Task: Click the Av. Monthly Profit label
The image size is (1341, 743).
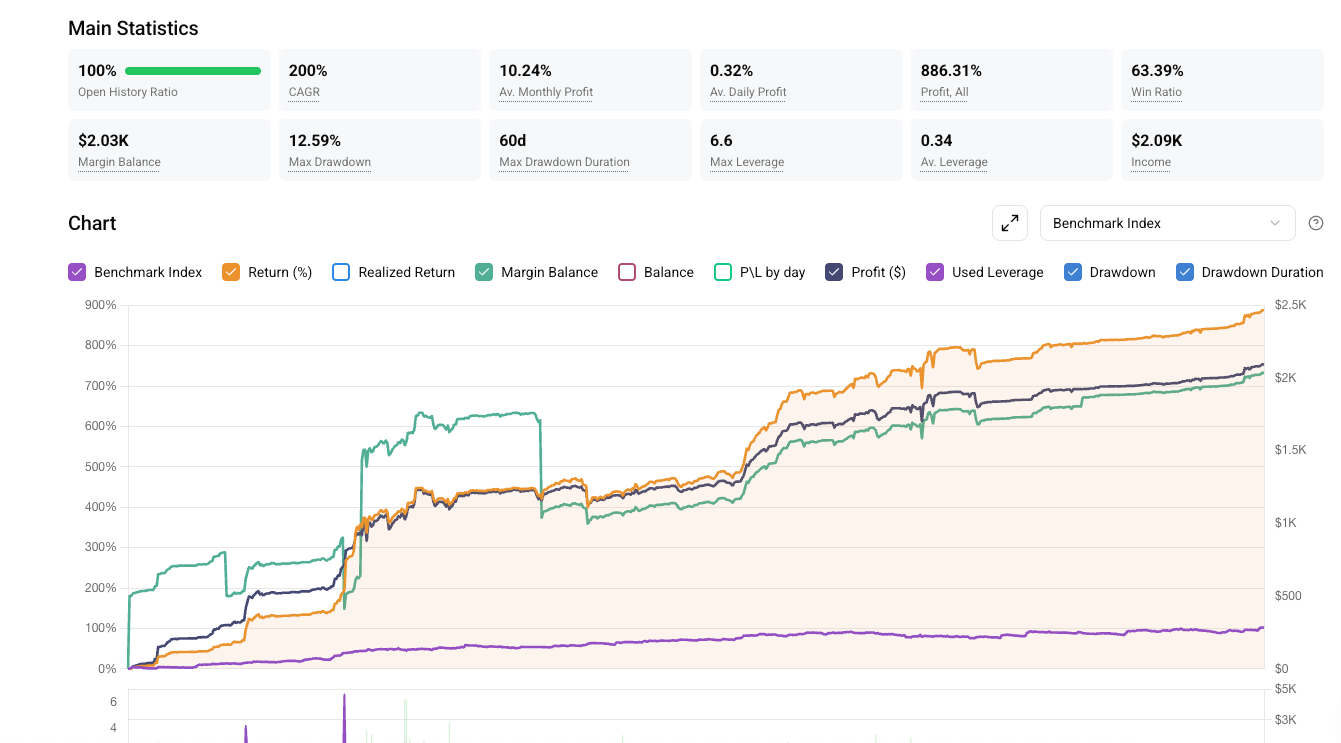Action: point(546,92)
